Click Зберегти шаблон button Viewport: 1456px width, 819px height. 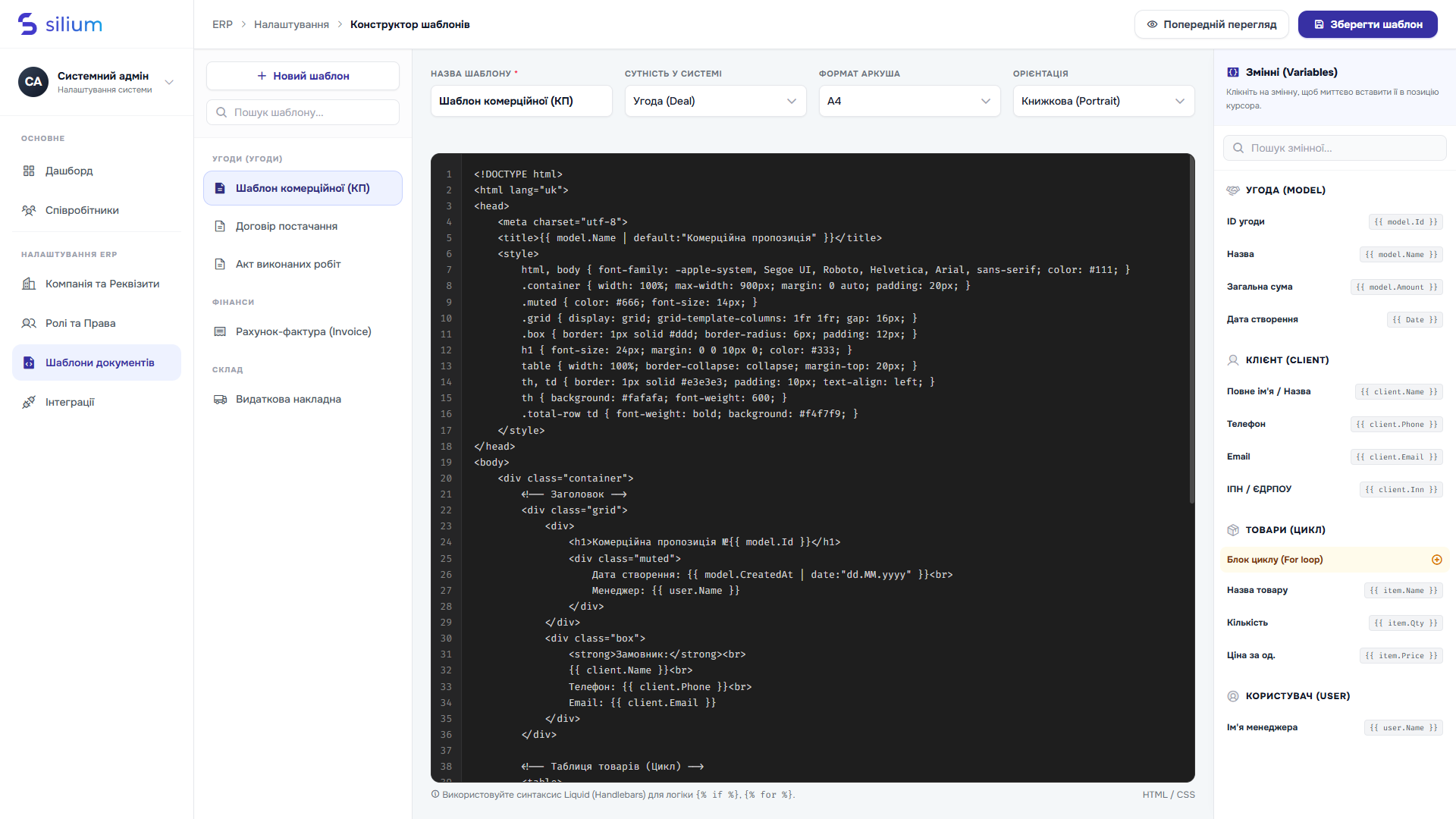click(x=1367, y=24)
